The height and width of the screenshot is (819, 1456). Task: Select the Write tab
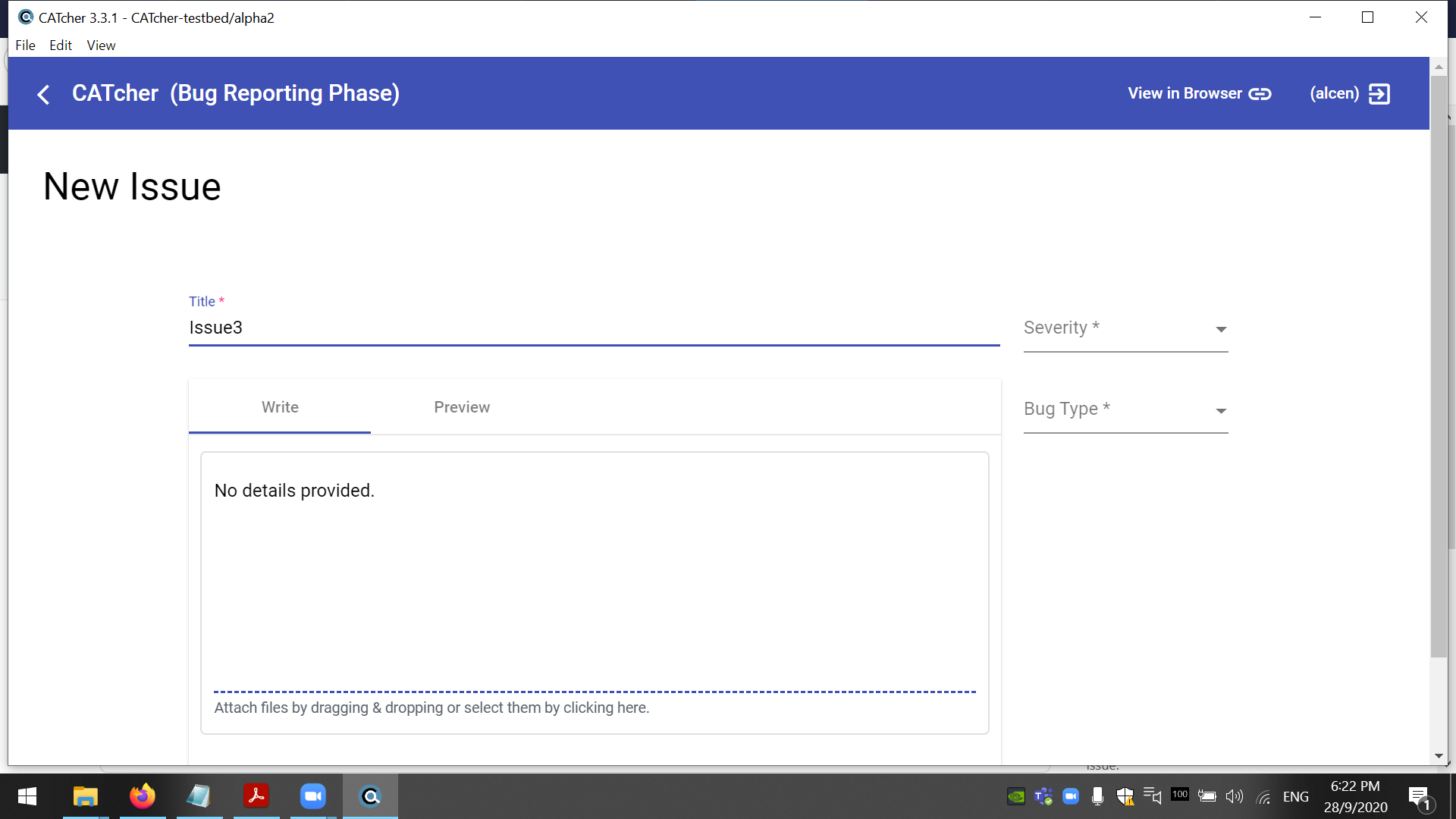pos(280,407)
